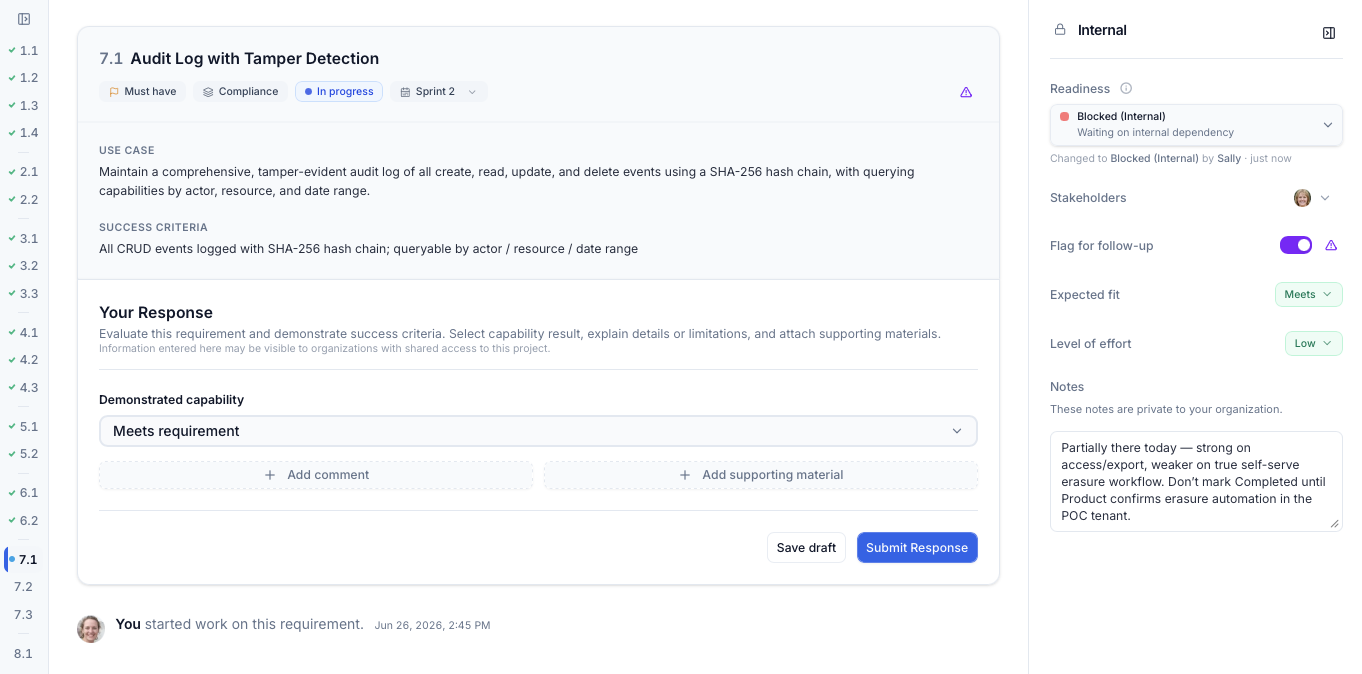This screenshot has width=1362, height=674.
Task: Open the Demonstrated capability dropdown
Action: [538, 431]
